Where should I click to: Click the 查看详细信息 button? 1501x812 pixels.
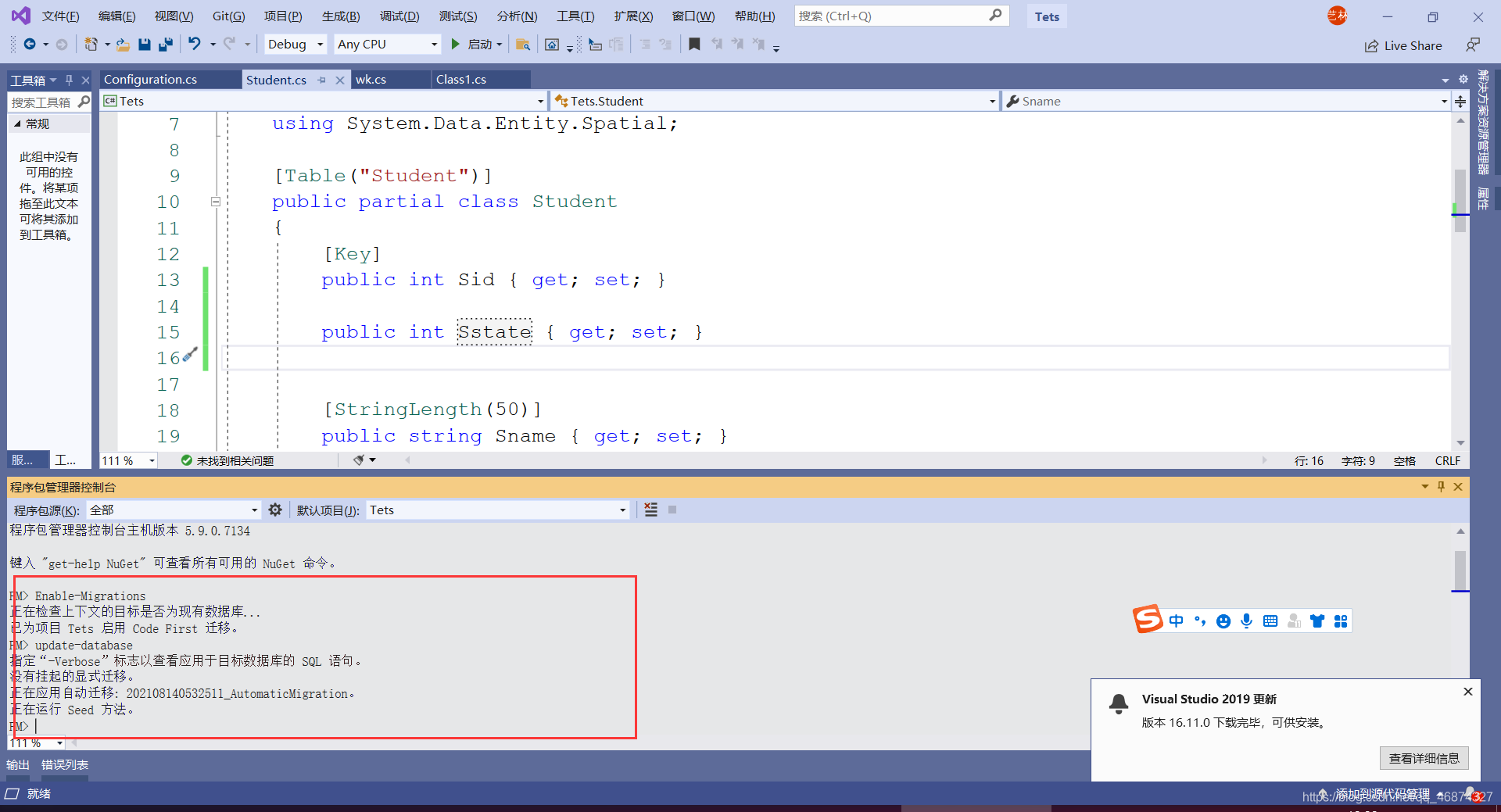(x=1424, y=758)
